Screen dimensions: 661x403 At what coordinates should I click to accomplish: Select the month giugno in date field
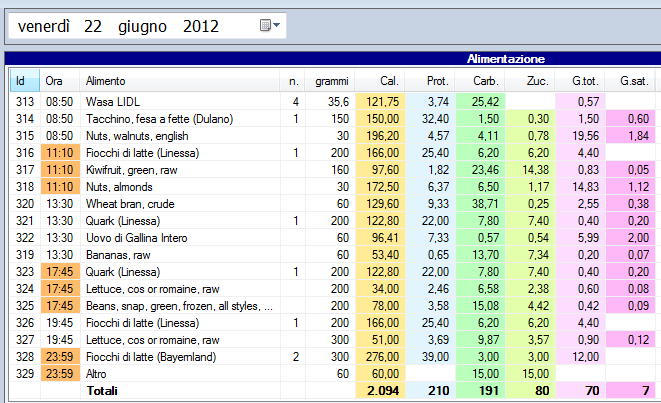pos(142,27)
